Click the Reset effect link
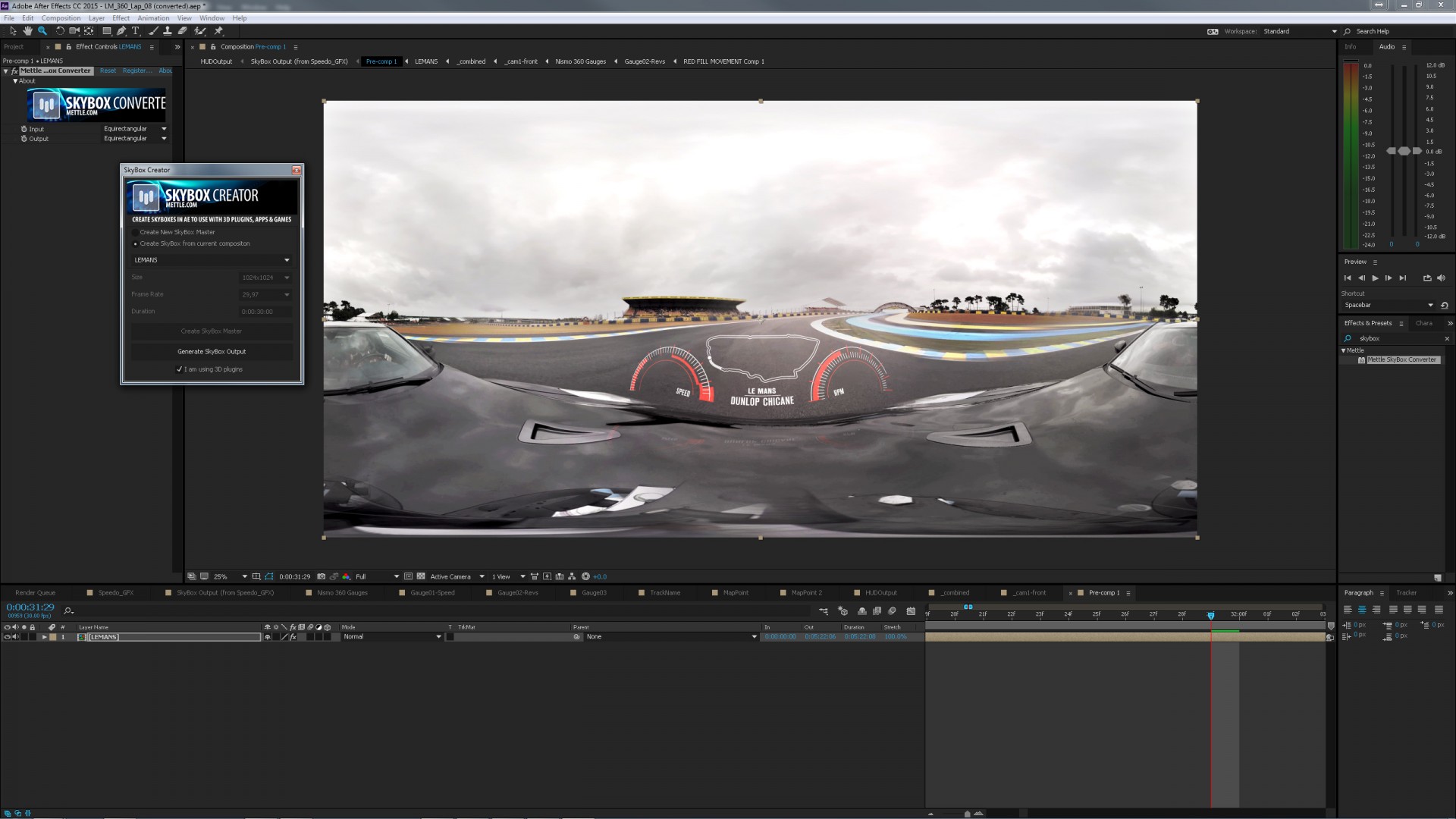This screenshot has height=819, width=1456. (x=108, y=71)
